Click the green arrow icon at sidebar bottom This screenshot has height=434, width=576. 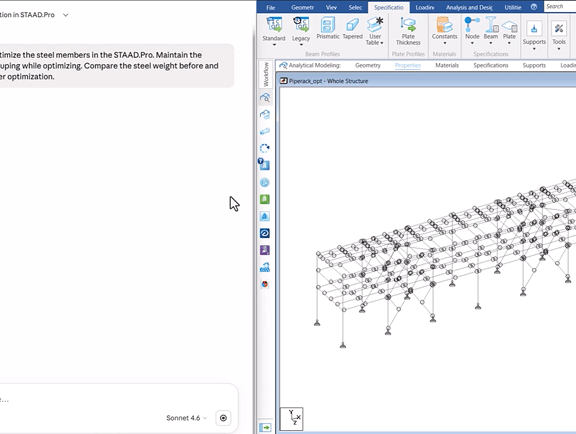(x=265, y=427)
